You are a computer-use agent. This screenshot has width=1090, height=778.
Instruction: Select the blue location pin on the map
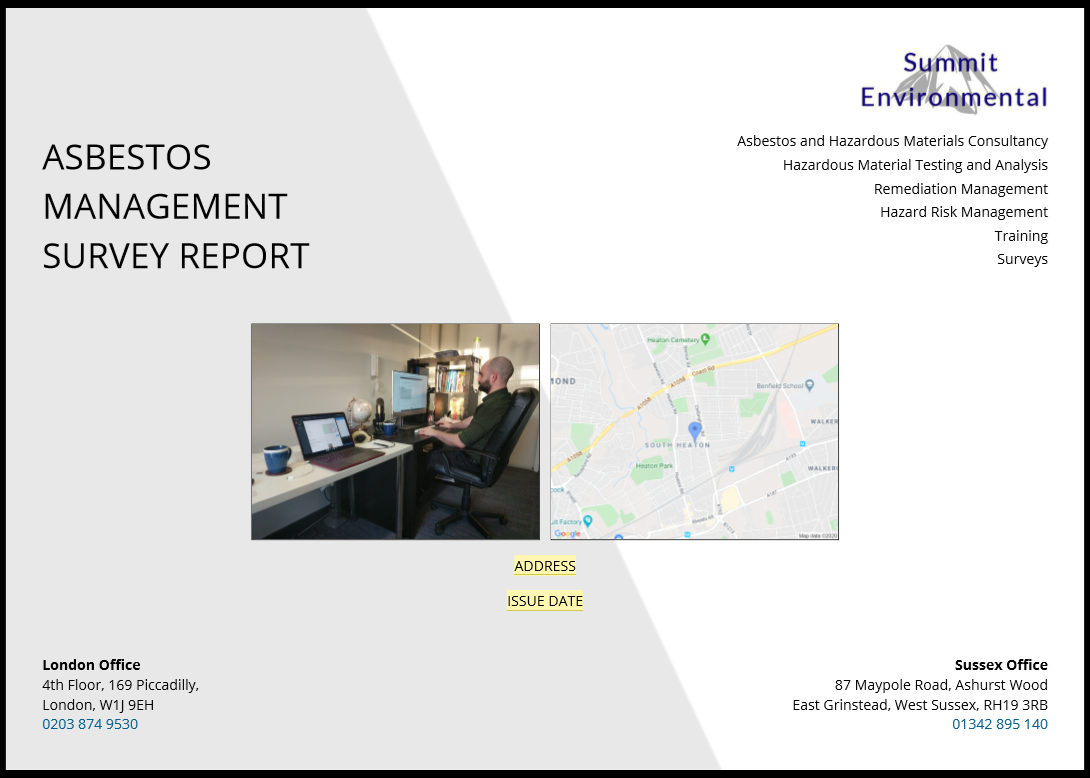coord(694,430)
